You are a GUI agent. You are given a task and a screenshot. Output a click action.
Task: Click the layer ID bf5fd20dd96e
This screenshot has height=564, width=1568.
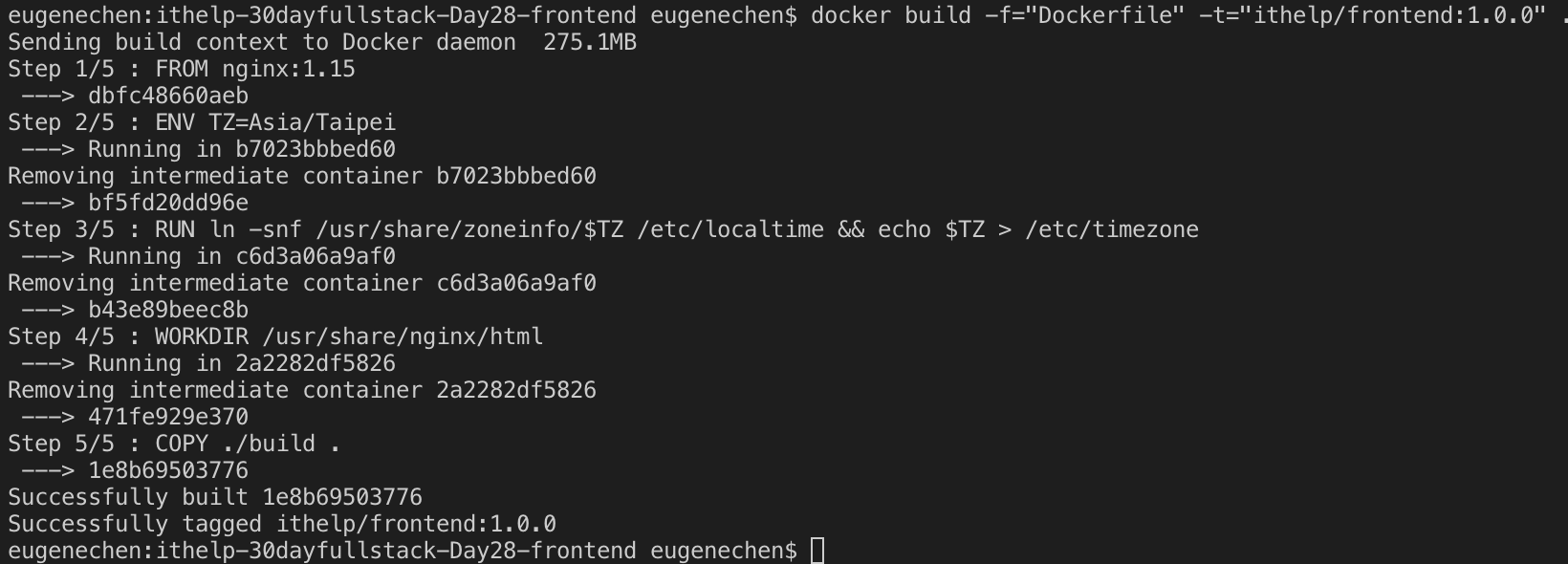[167, 203]
